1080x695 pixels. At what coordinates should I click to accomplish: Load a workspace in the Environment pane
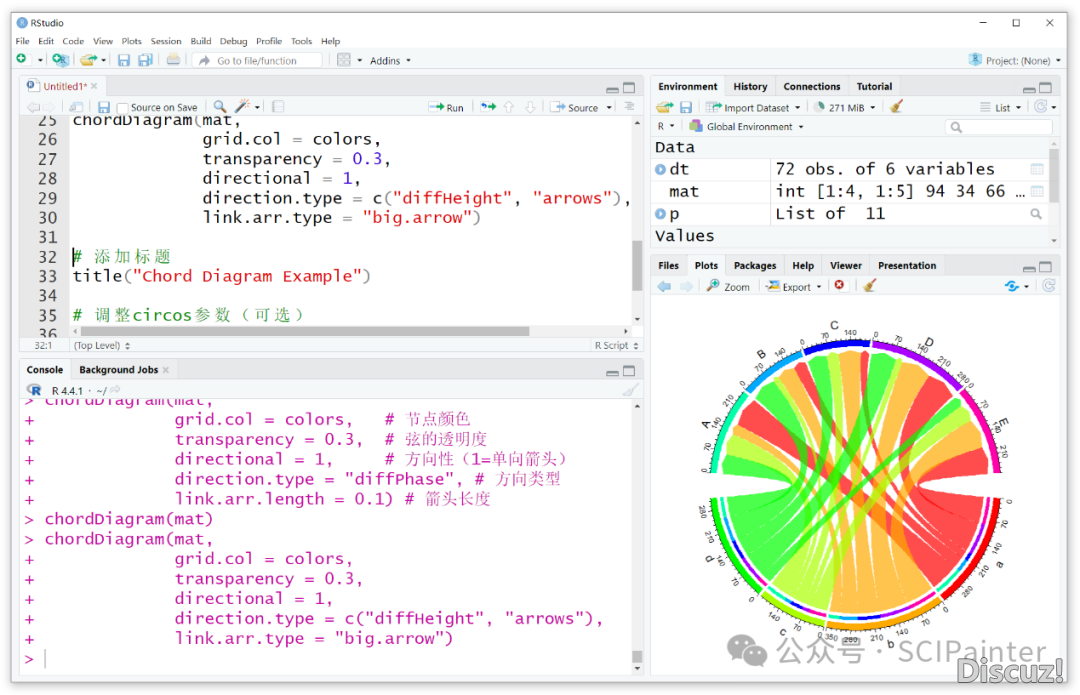(x=665, y=107)
